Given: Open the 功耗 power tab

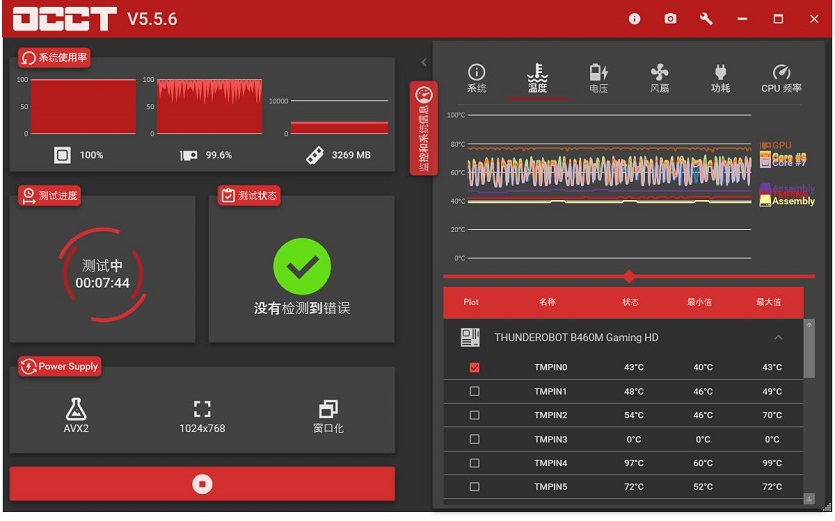Looking at the screenshot, I should tap(720, 78).
